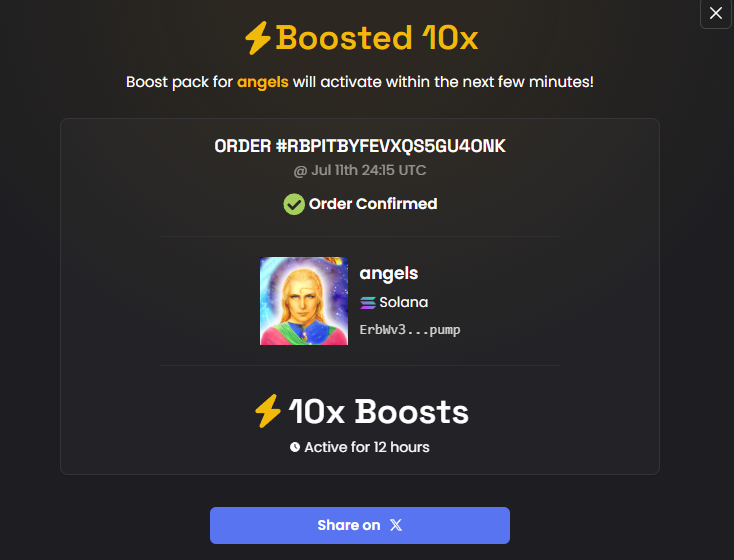Click the Share on X button

coord(360,525)
